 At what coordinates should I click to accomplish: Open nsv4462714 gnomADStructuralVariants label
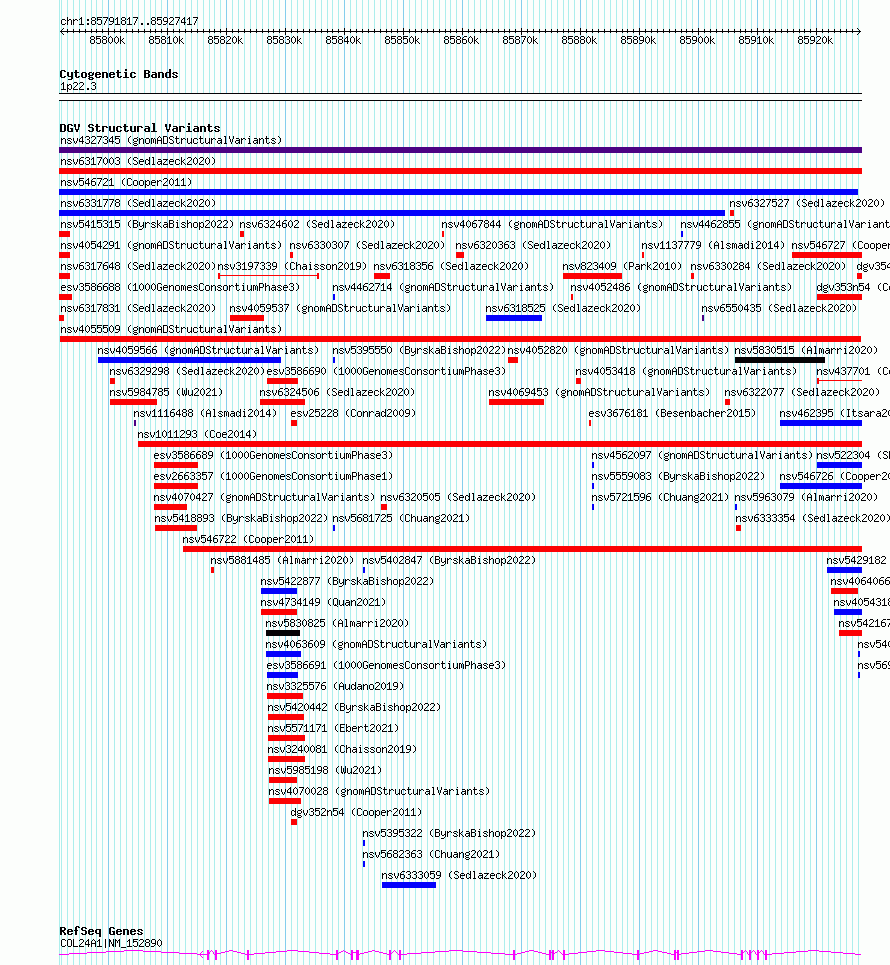click(x=443, y=287)
